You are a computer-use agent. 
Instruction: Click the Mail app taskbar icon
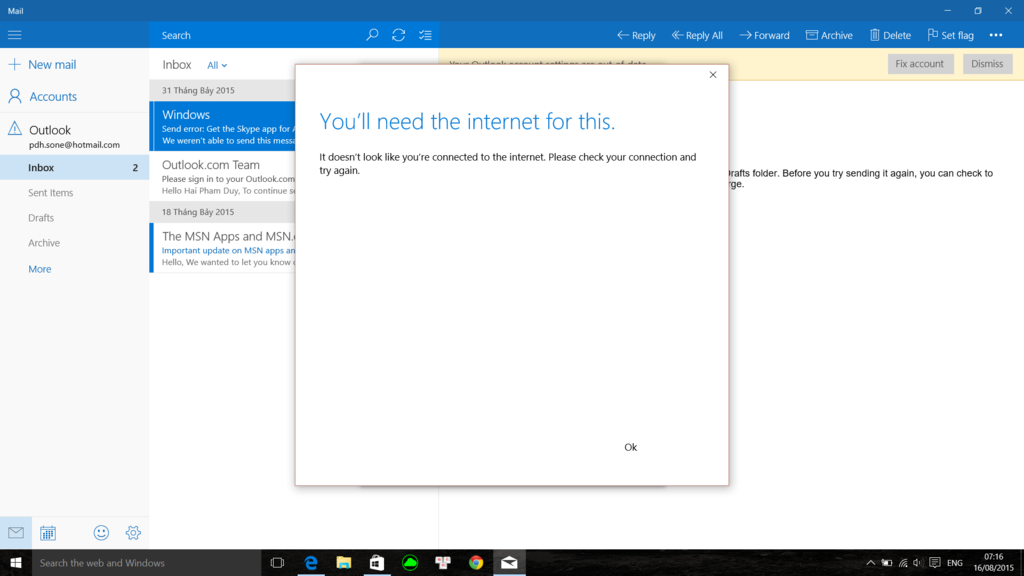tap(509, 563)
